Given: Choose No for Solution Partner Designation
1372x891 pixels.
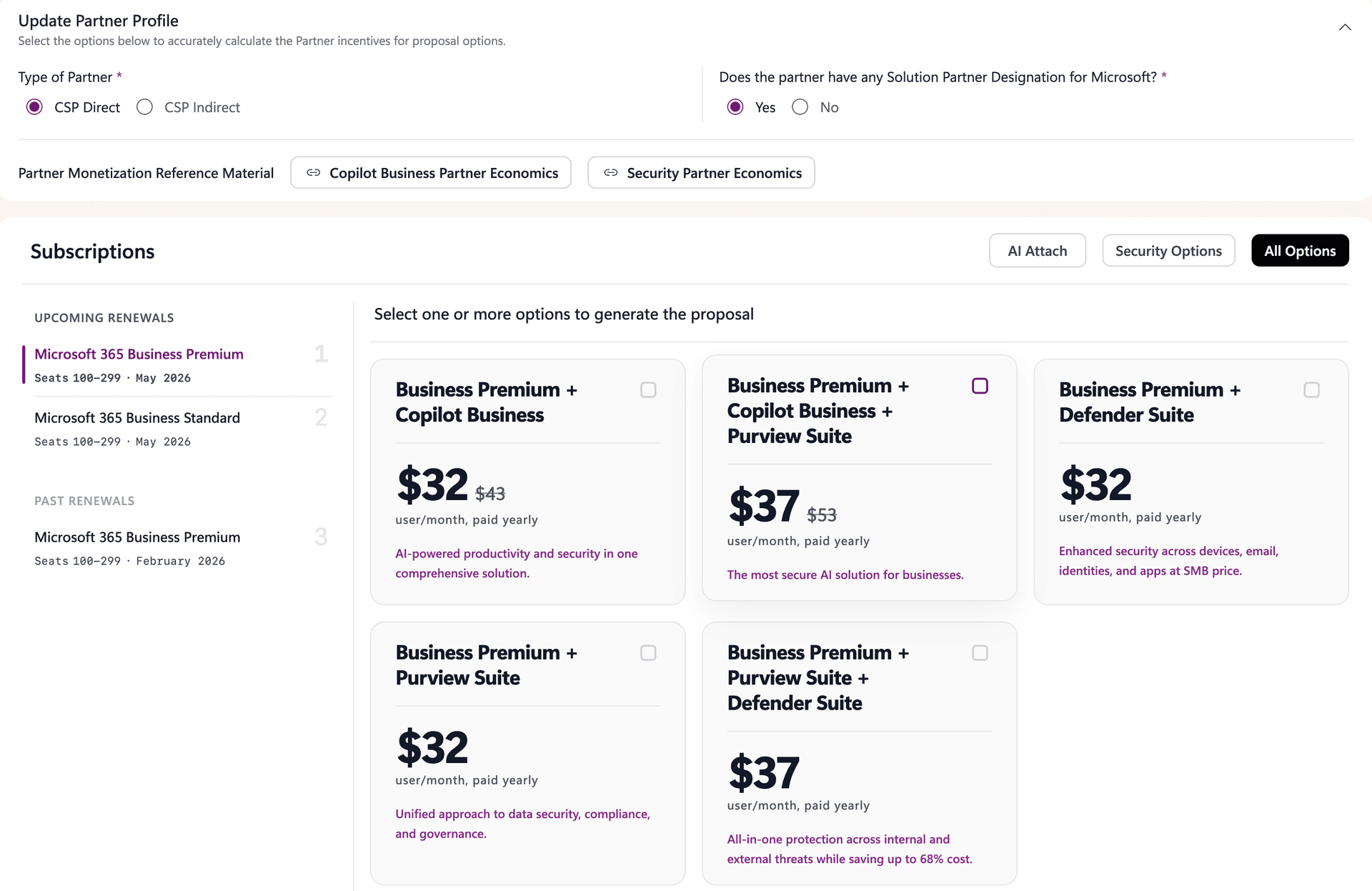Looking at the screenshot, I should click(800, 107).
